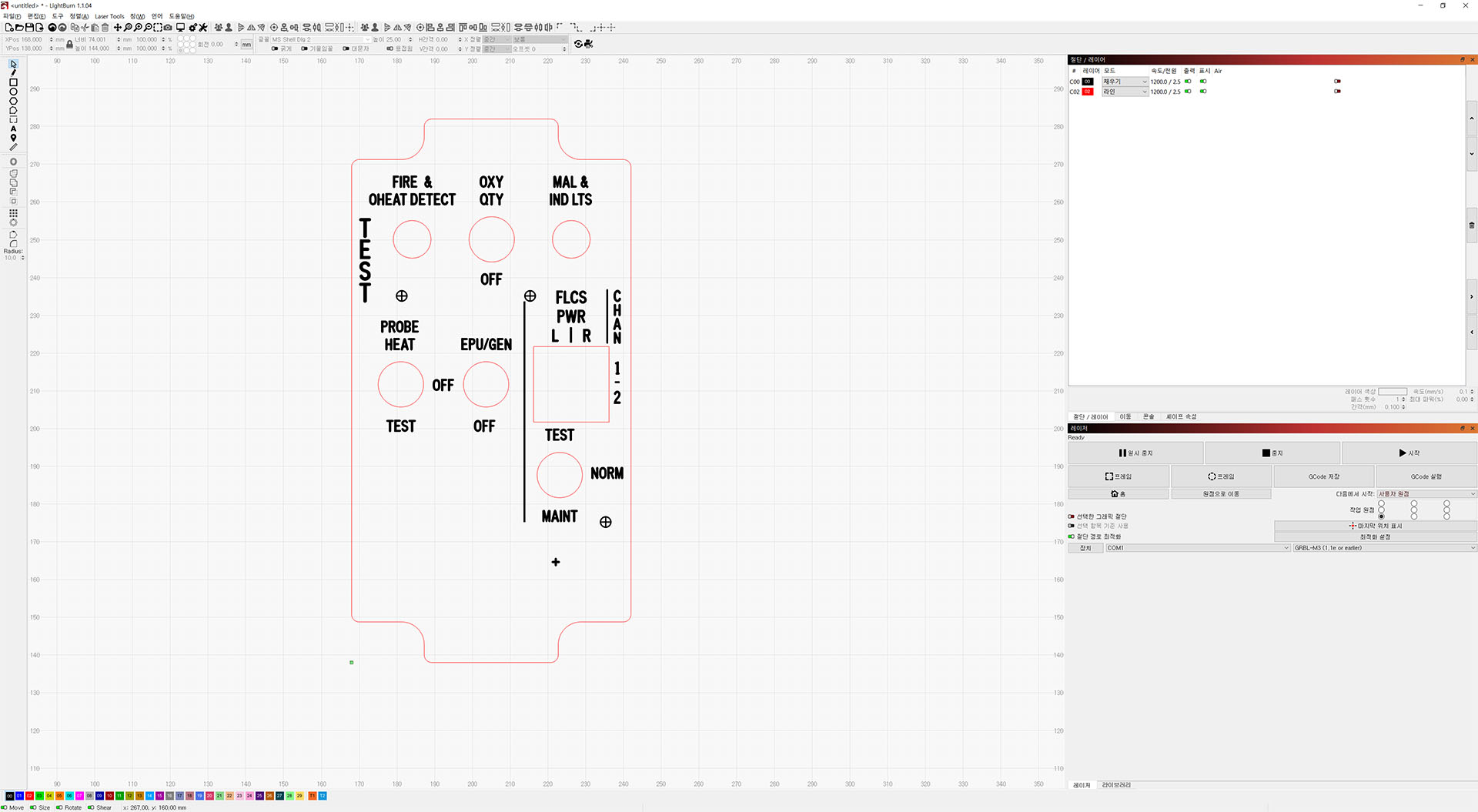Open font dropdown MS Shell Dlg 2
Image resolution: width=1478 pixels, height=812 pixels.
pos(320,39)
